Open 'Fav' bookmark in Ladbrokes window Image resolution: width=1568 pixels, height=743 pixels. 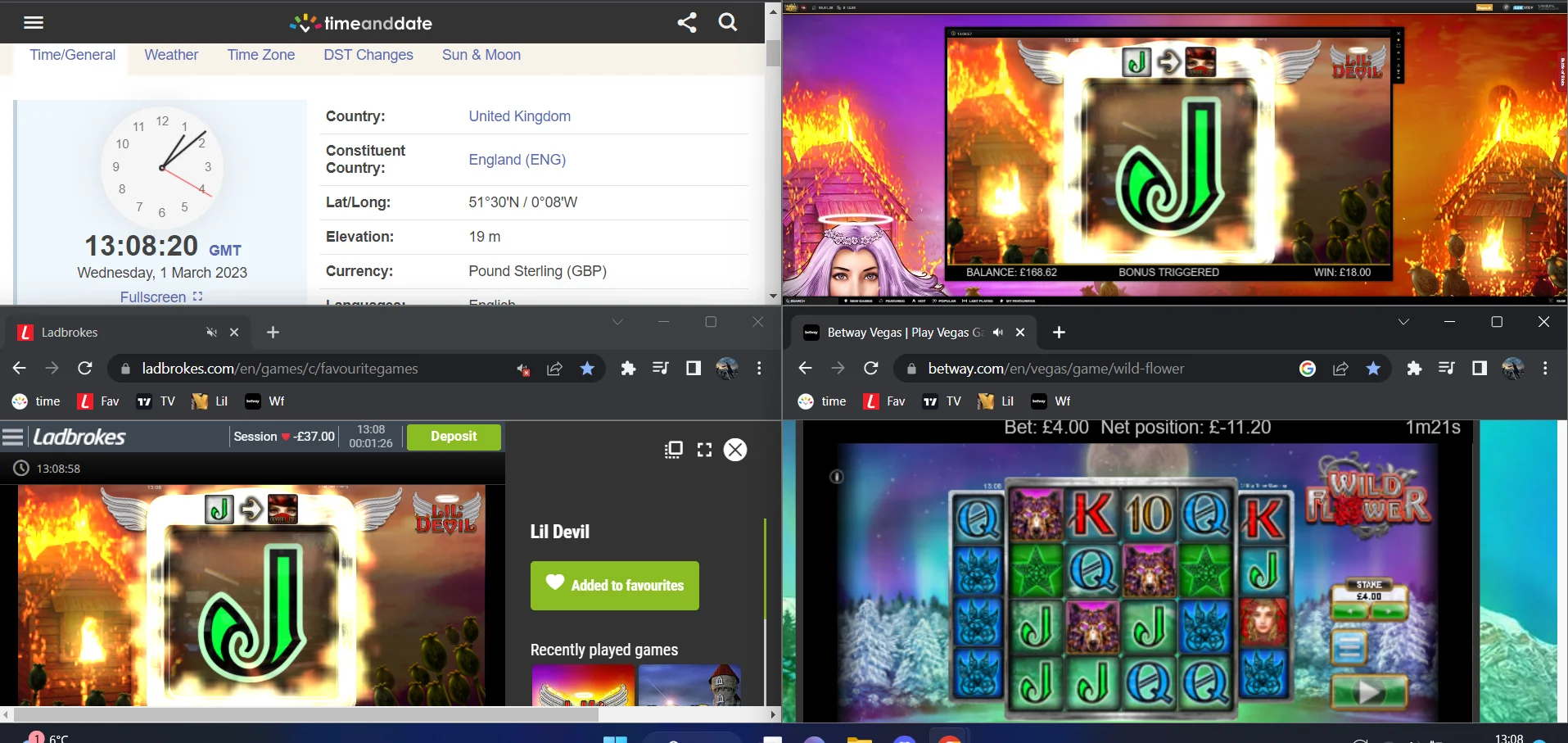98,401
